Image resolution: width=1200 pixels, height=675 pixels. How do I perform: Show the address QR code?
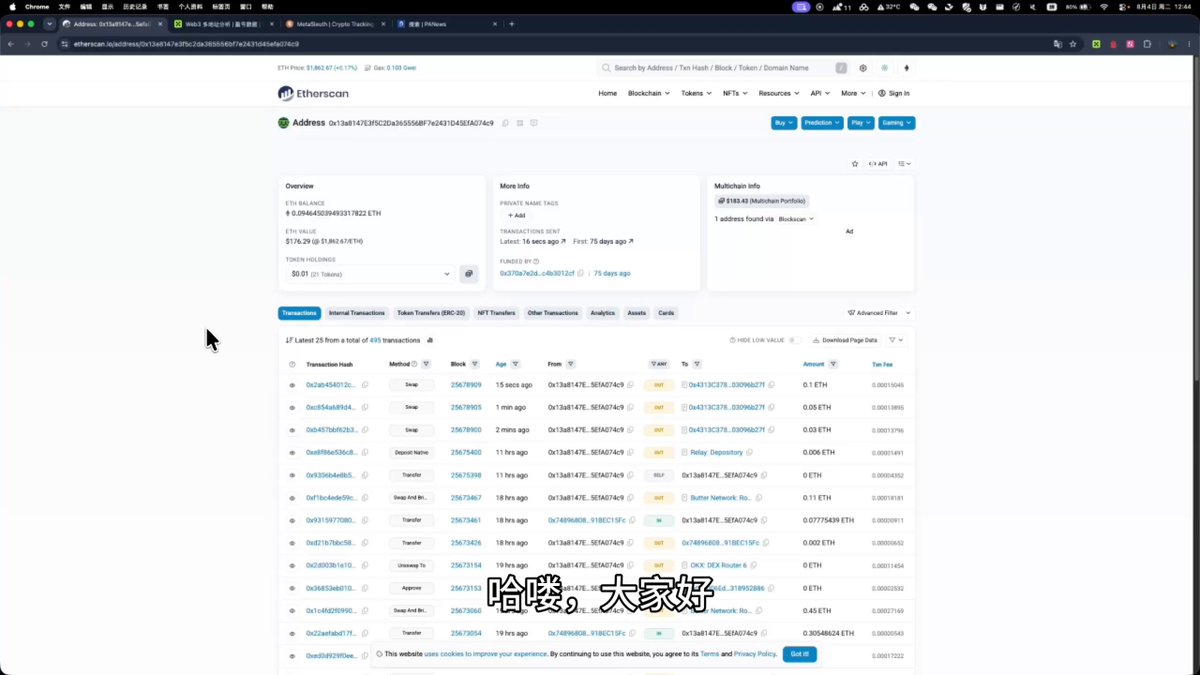pos(520,123)
